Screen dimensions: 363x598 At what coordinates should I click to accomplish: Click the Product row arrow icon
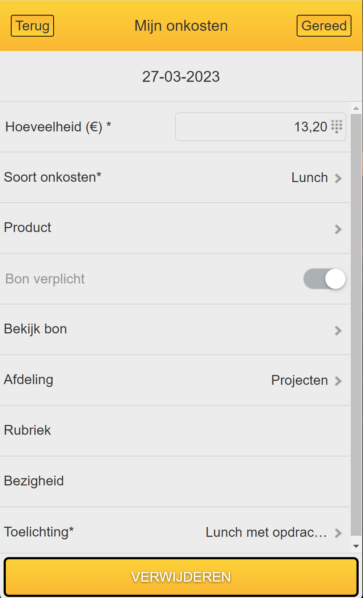pos(338,229)
